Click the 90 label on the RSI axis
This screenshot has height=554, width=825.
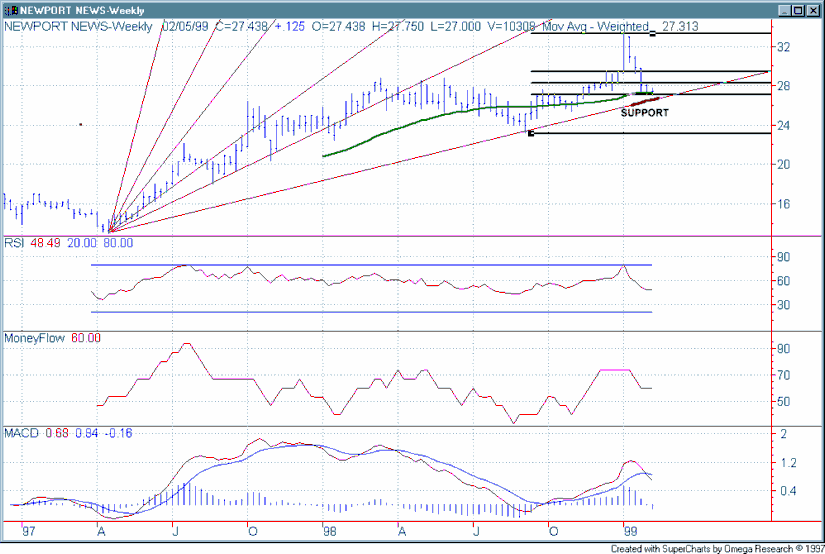point(783,257)
